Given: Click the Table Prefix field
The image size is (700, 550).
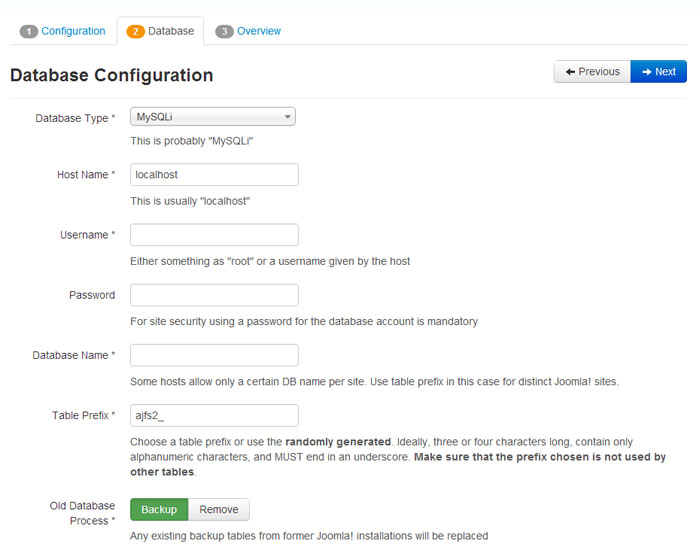Looking at the screenshot, I should pos(214,416).
